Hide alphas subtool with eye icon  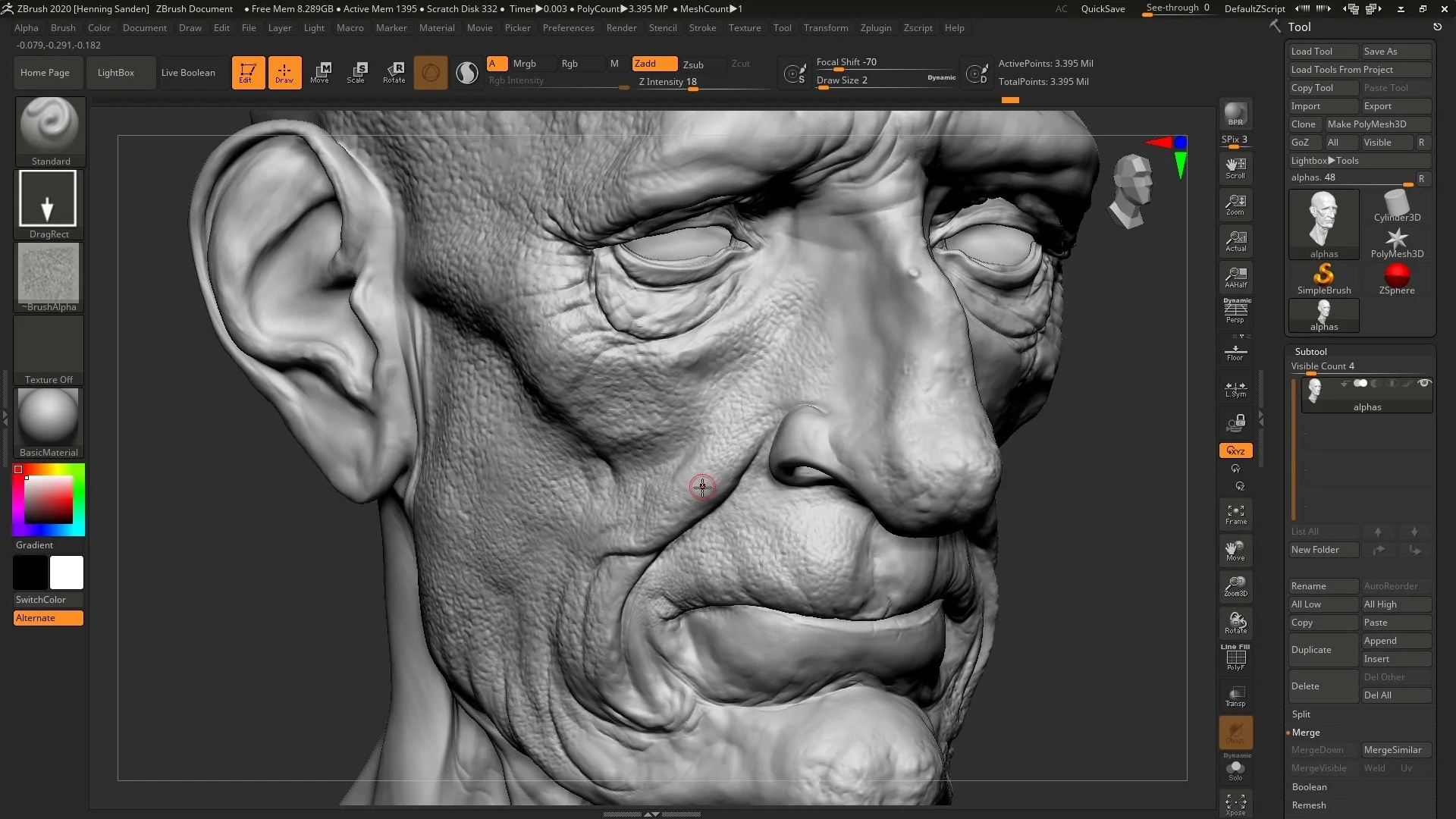pyautogui.click(x=1423, y=384)
